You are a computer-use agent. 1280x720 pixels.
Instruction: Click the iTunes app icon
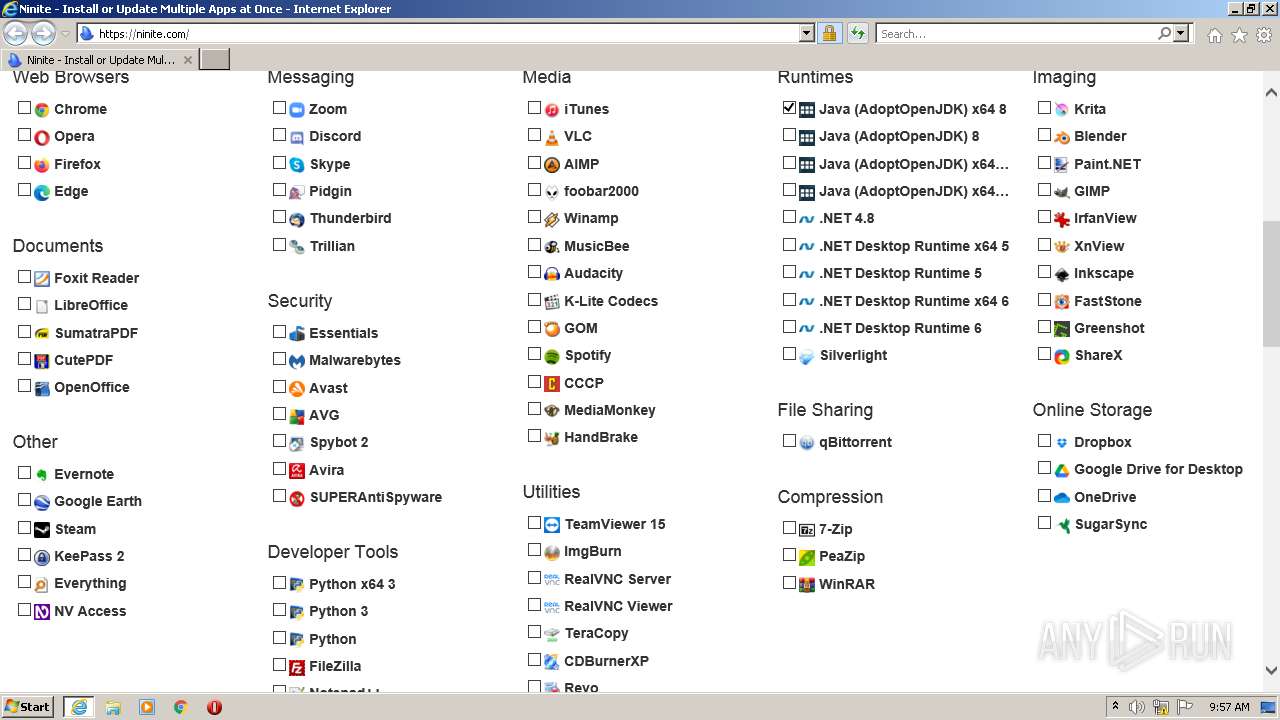[552, 110]
